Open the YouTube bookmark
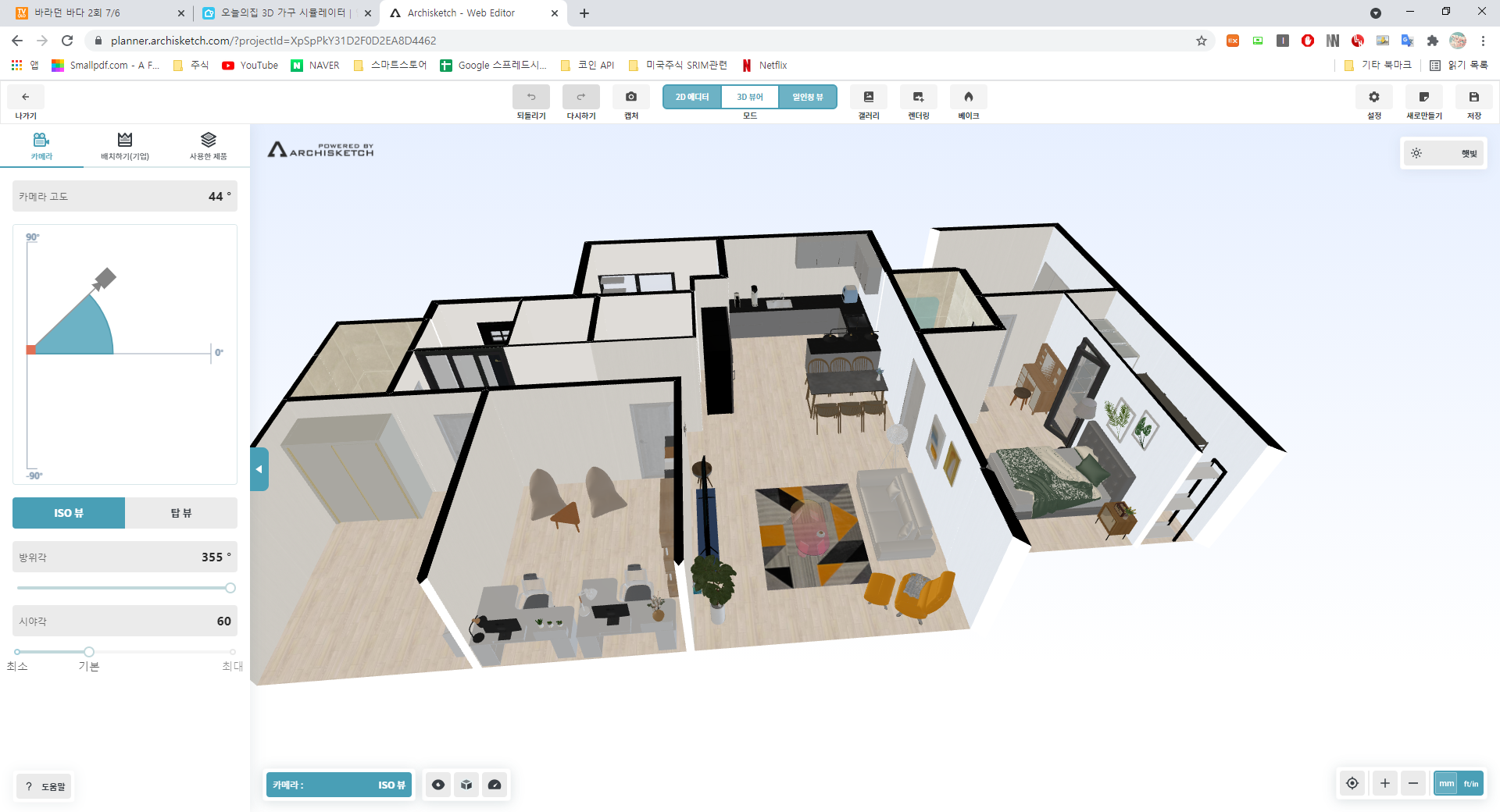 250,66
